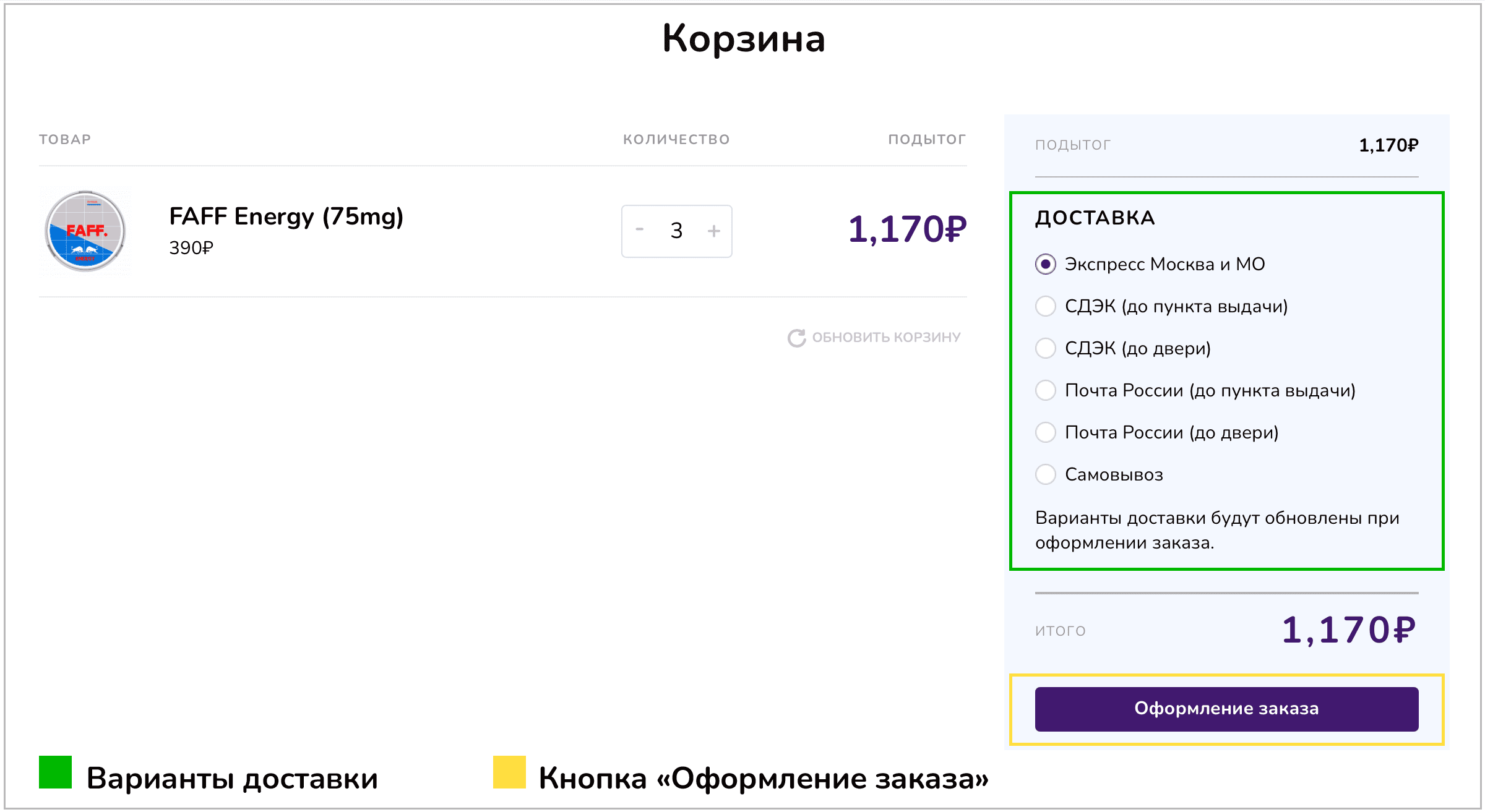Increase FAFF Energy quantity with plus
This screenshot has width=1485, height=812.
(x=714, y=231)
